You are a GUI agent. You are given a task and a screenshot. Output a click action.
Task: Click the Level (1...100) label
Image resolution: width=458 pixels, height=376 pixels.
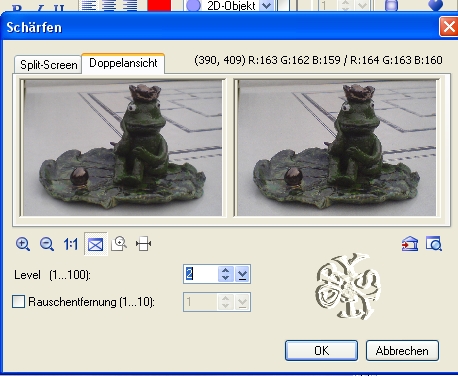click(52, 275)
